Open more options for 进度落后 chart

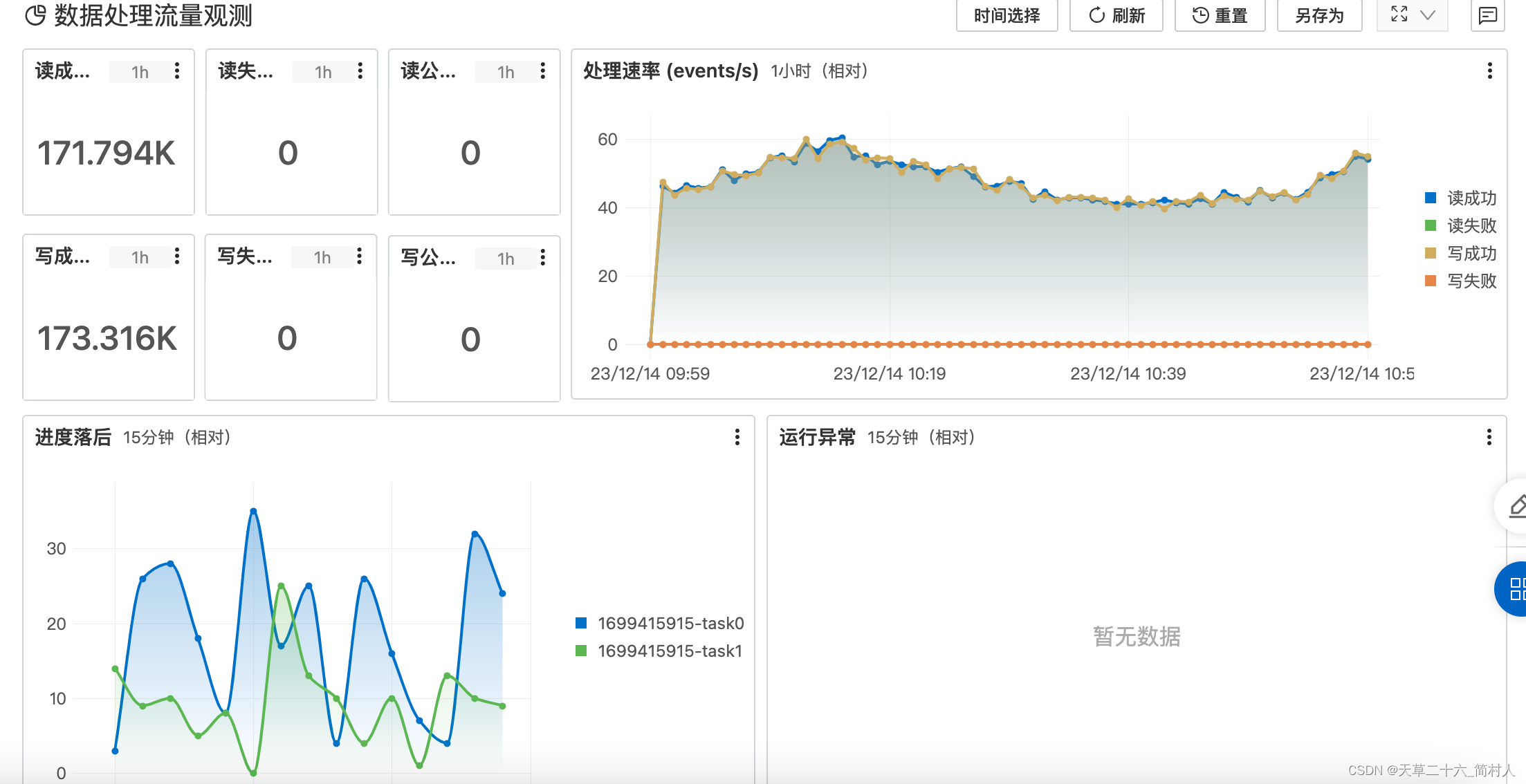[x=737, y=437]
